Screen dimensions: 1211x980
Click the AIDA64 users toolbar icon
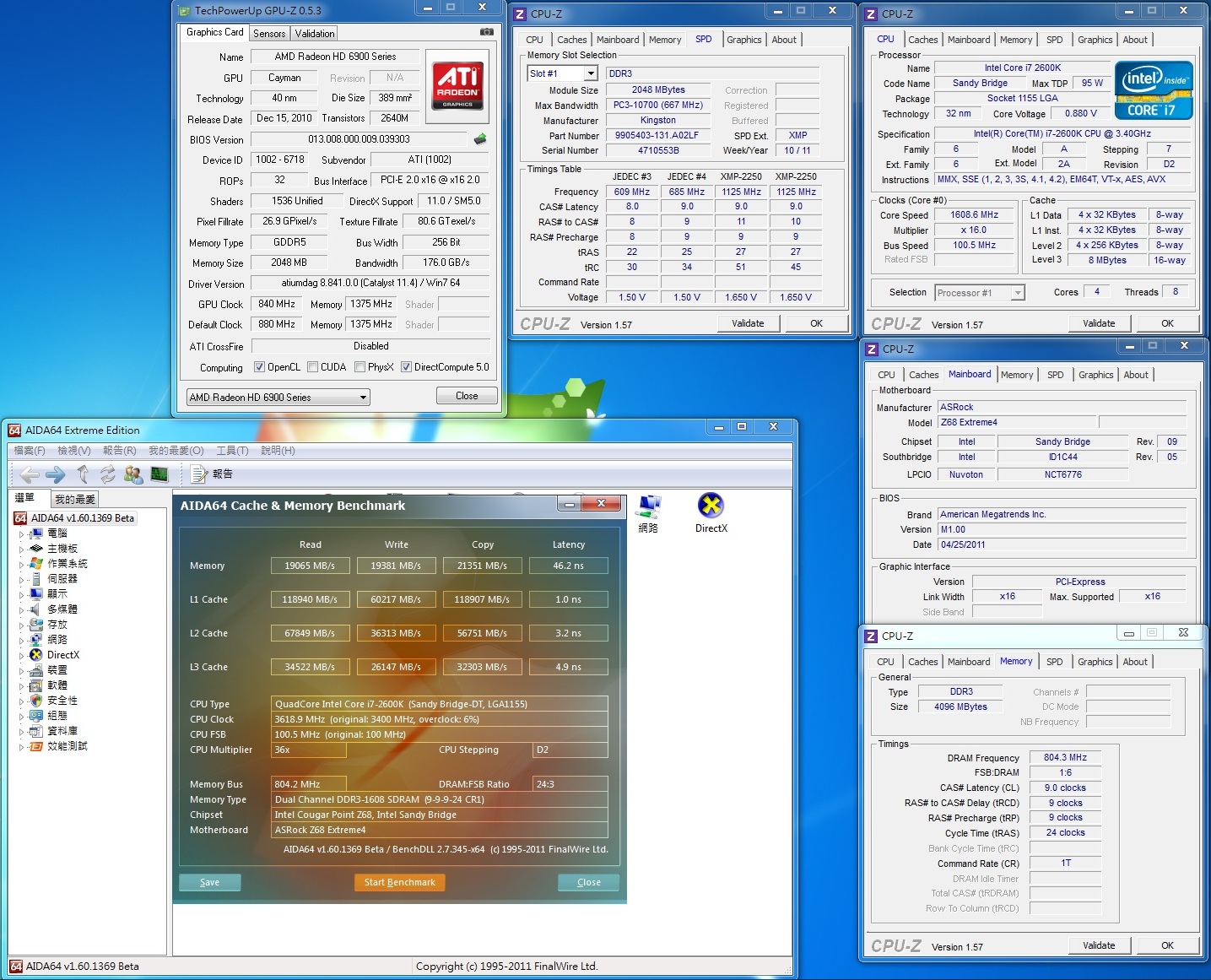tap(133, 474)
